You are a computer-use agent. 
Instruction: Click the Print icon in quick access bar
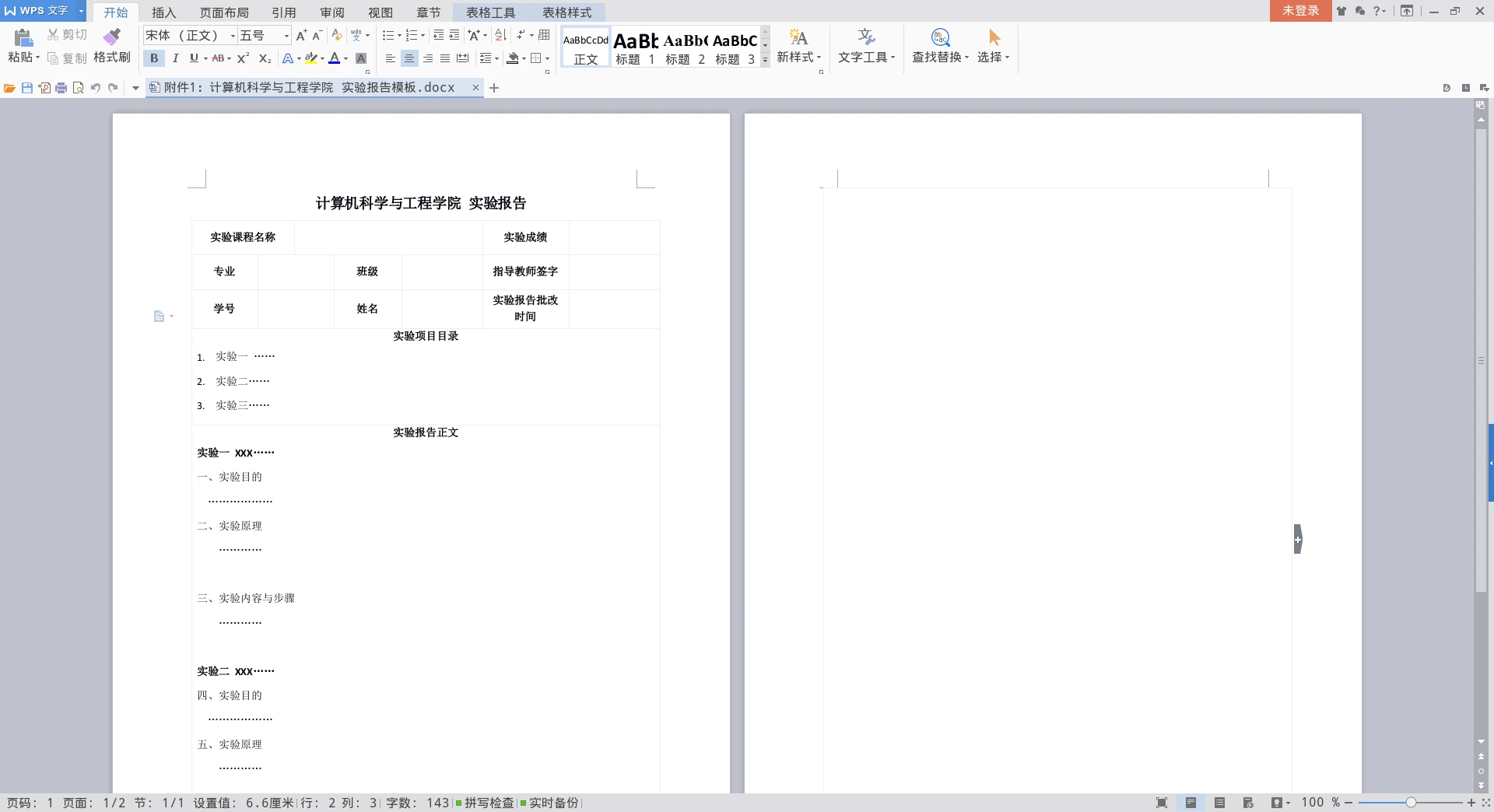click(x=61, y=88)
